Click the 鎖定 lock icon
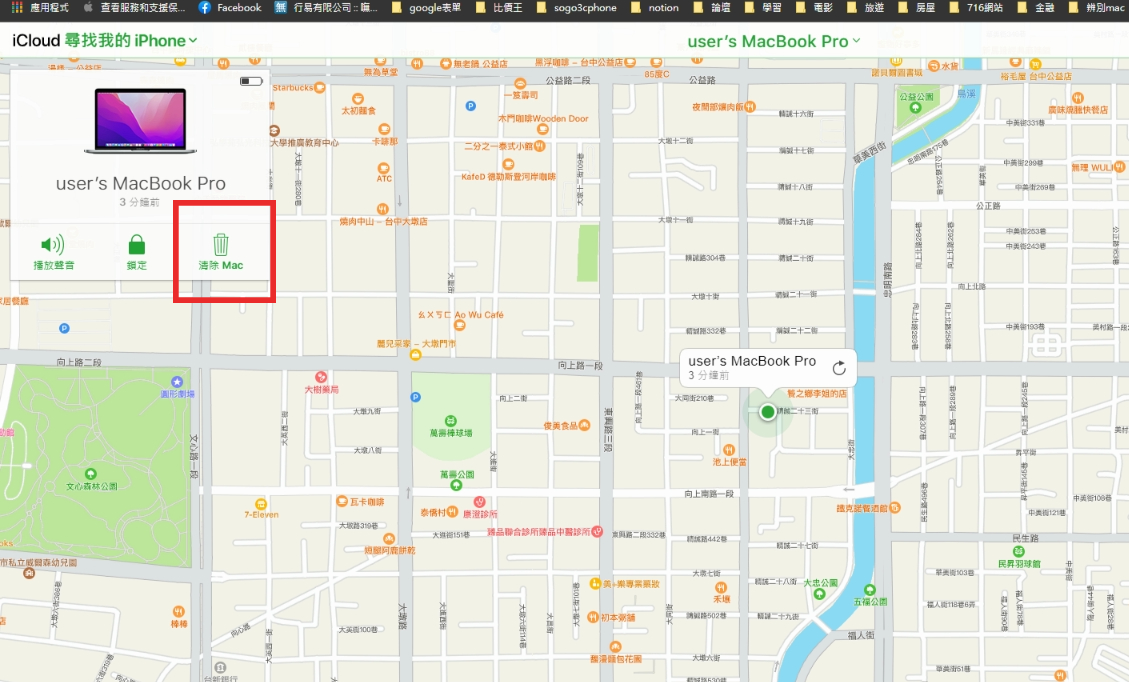The height and width of the screenshot is (682, 1129). pyautogui.click(x=137, y=245)
